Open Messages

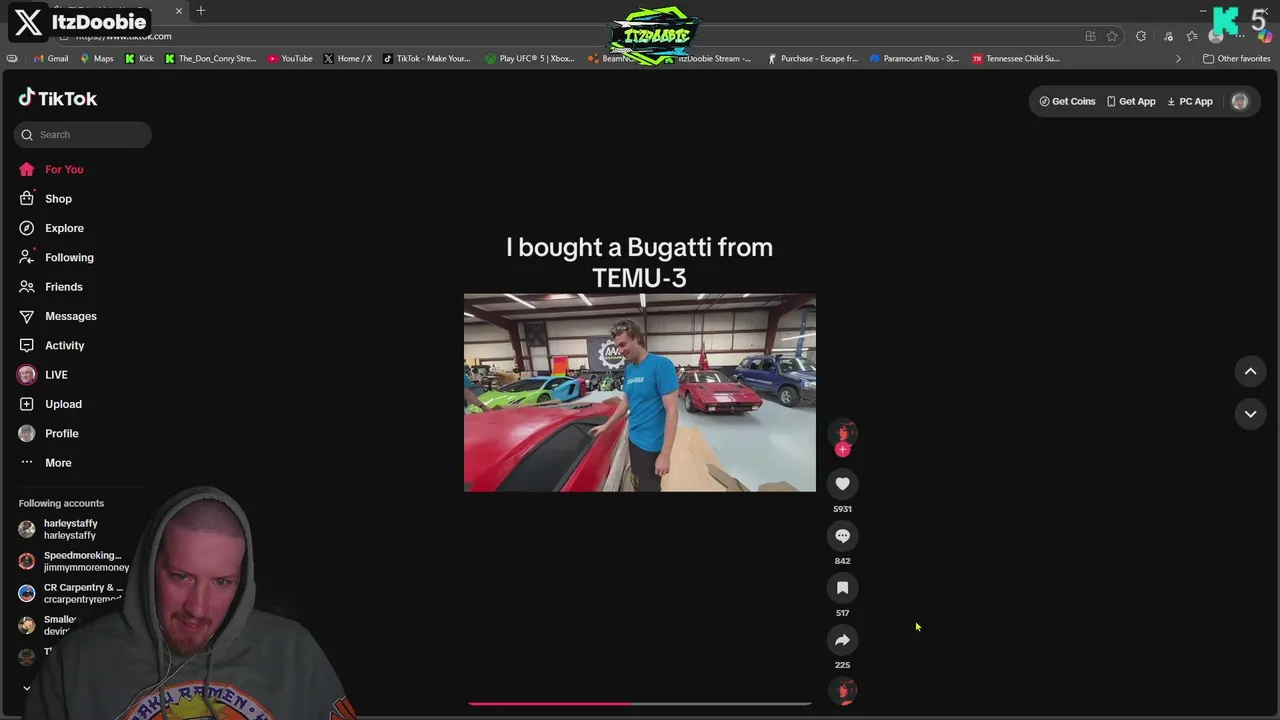click(70, 316)
